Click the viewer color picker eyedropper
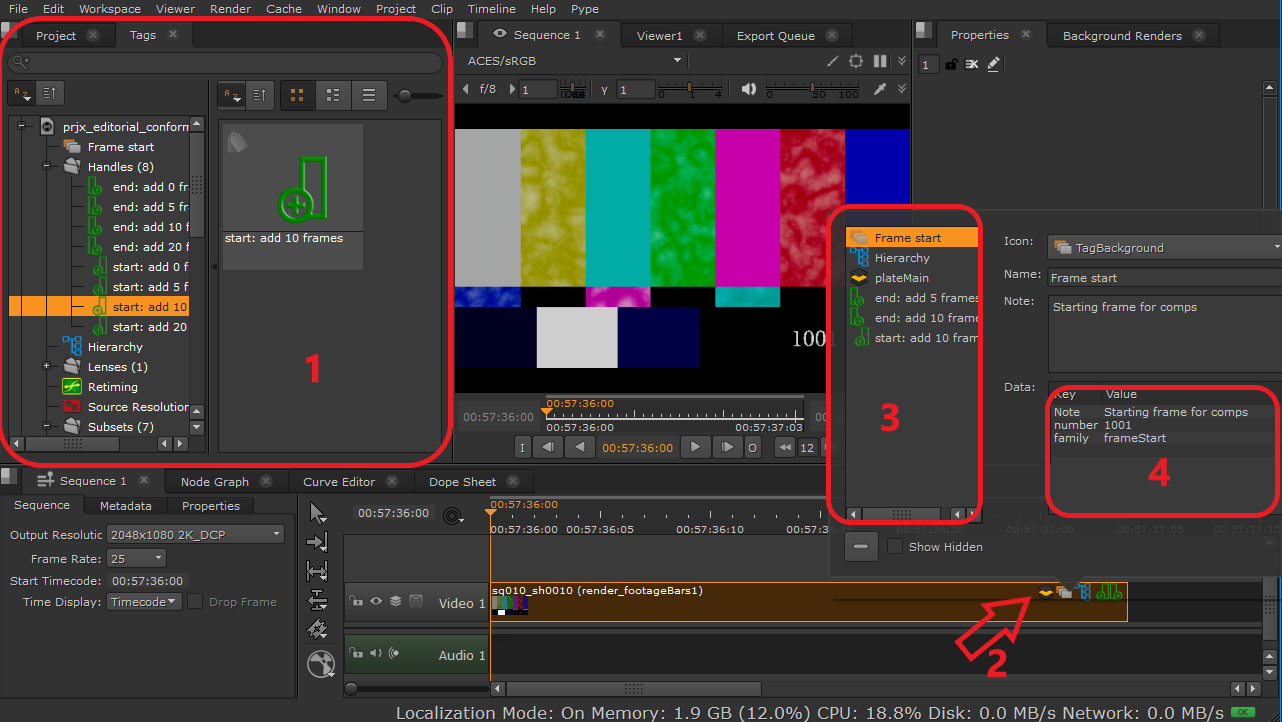Image resolution: width=1282 pixels, height=722 pixels. point(880,90)
